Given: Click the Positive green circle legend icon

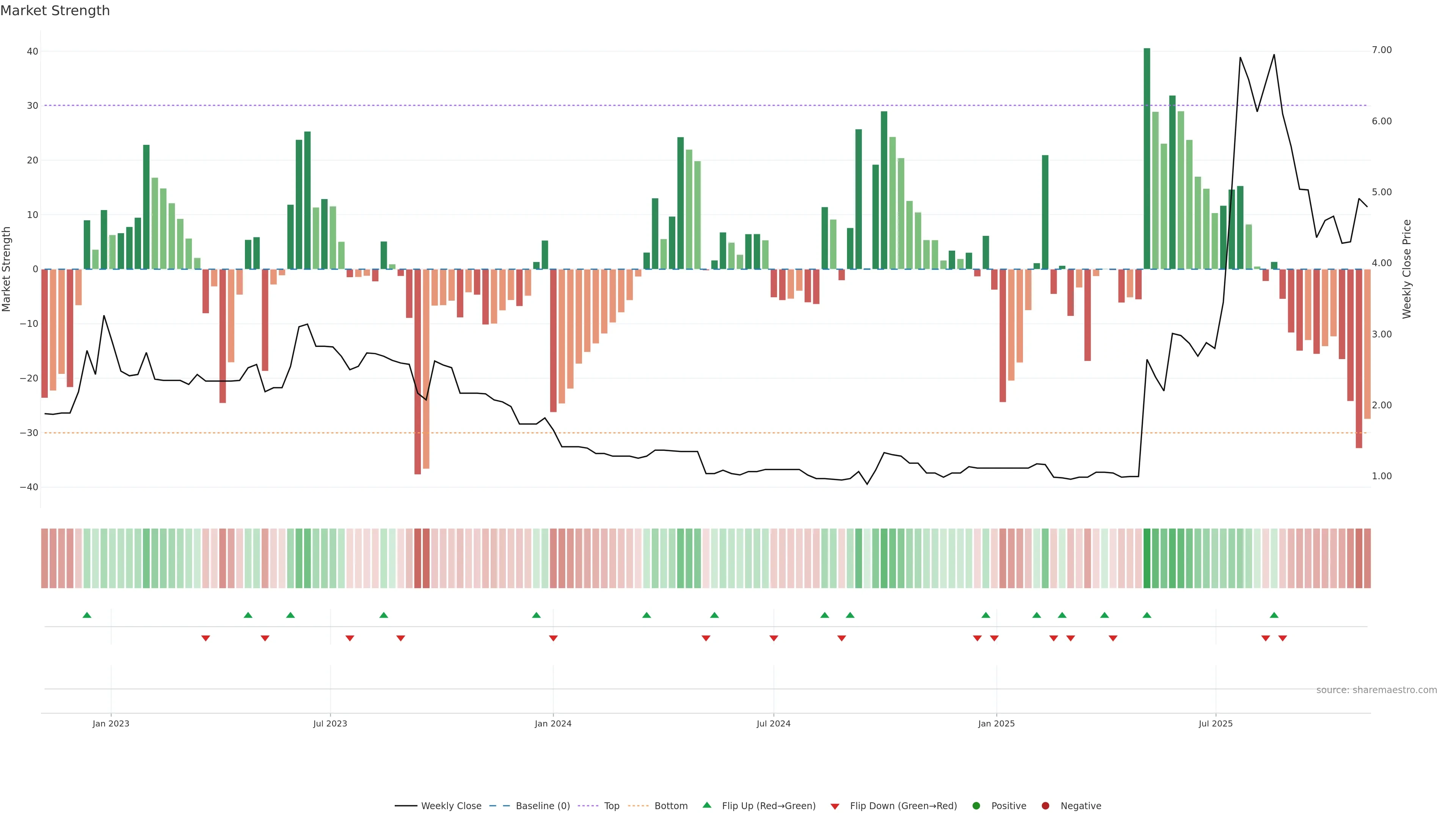Looking at the screenshot, I should 976,805.
